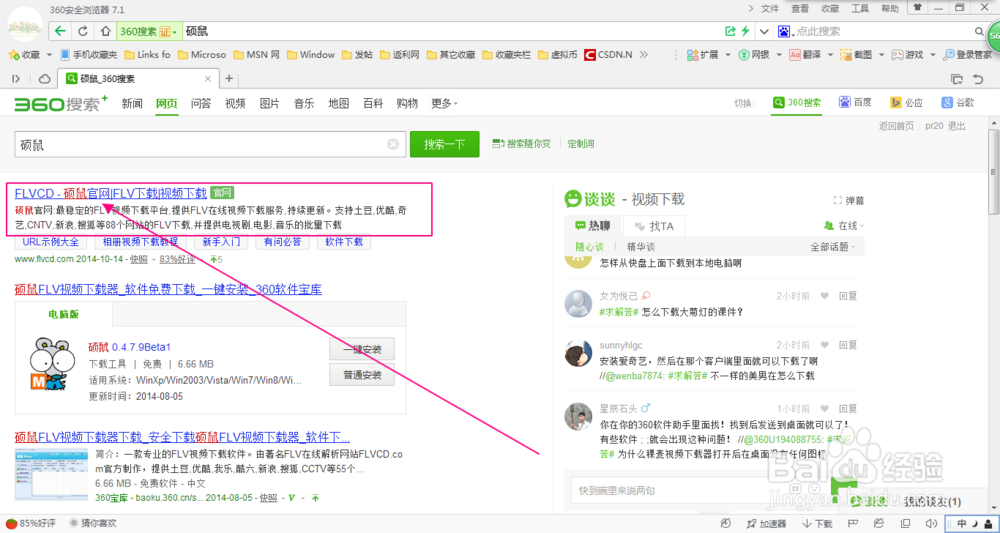
Task: Go back with the green back arrow
Action: pyautogui.click(x=60, y=31)
